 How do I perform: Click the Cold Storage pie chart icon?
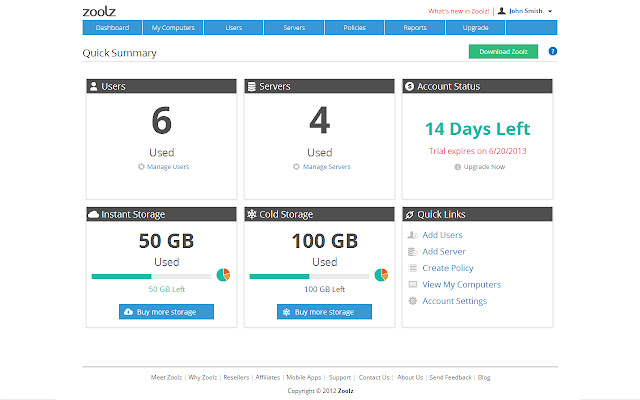coord(381,275)
